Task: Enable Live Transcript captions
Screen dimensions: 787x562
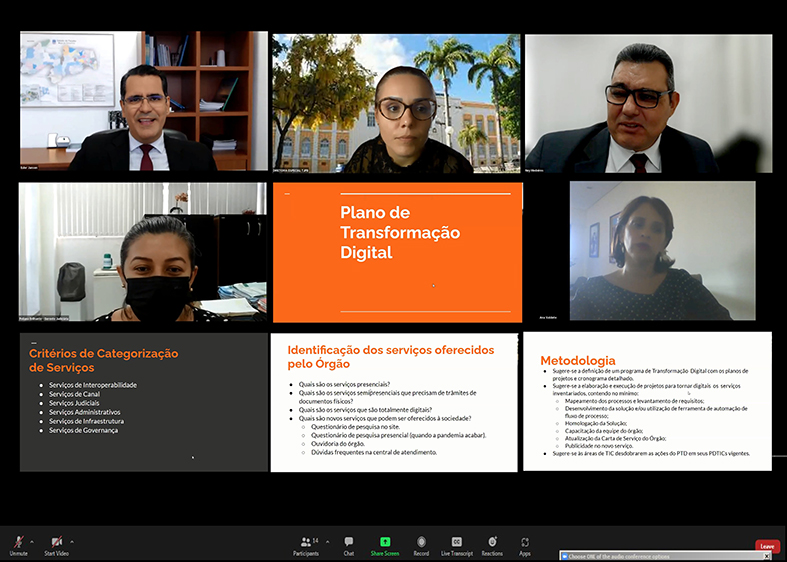Action: 457,546
